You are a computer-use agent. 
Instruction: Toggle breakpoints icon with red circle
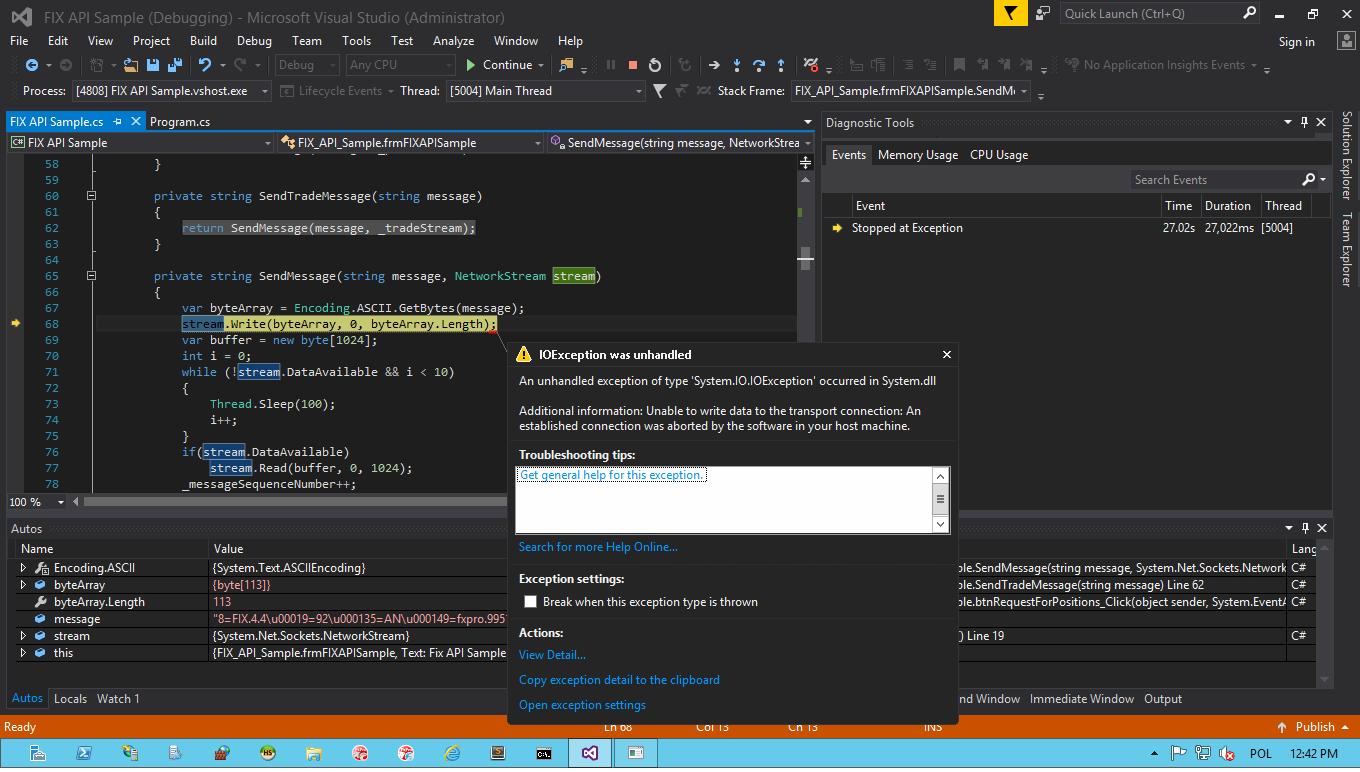click(x=812, y=65)
